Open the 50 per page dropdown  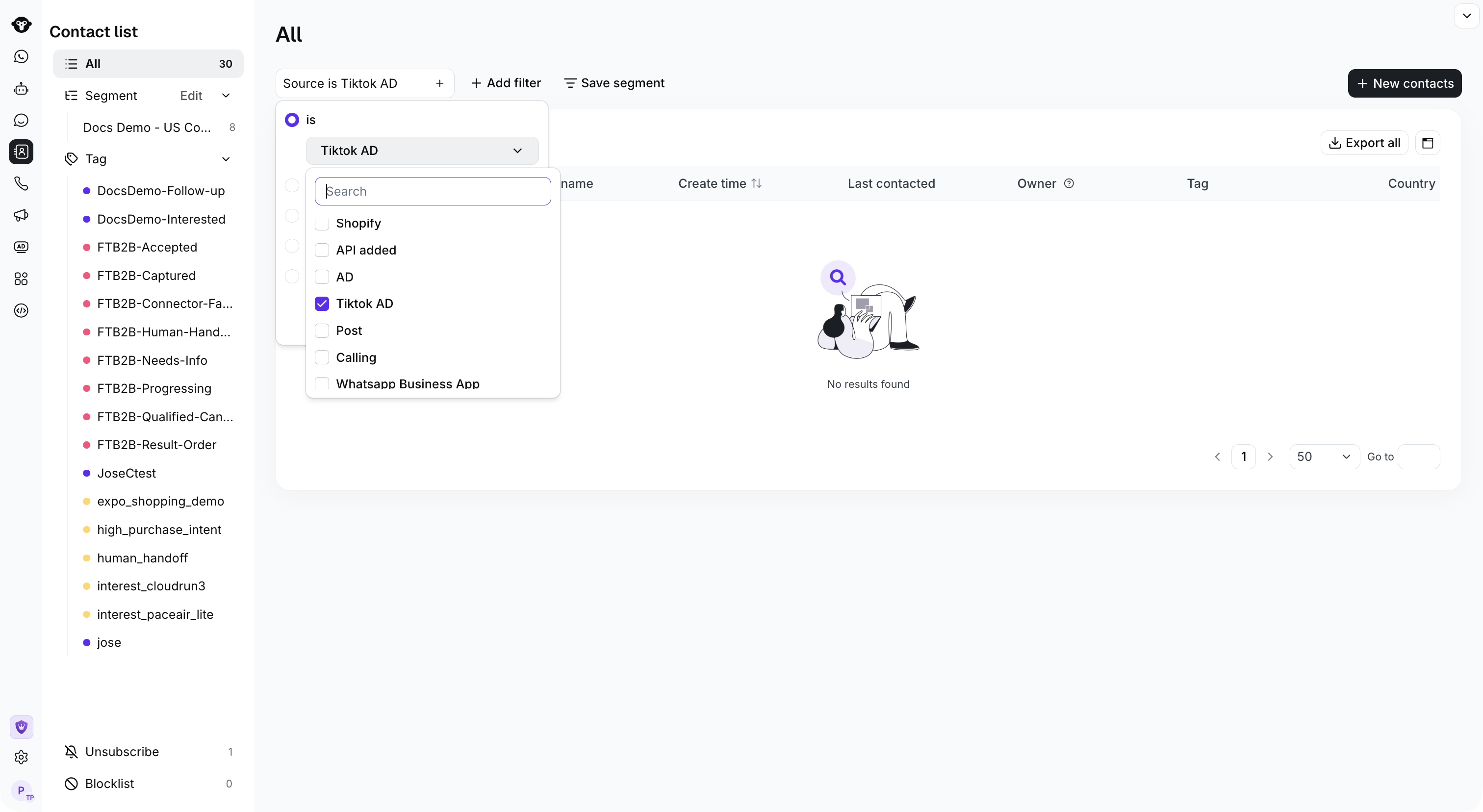pos(1324,457)
